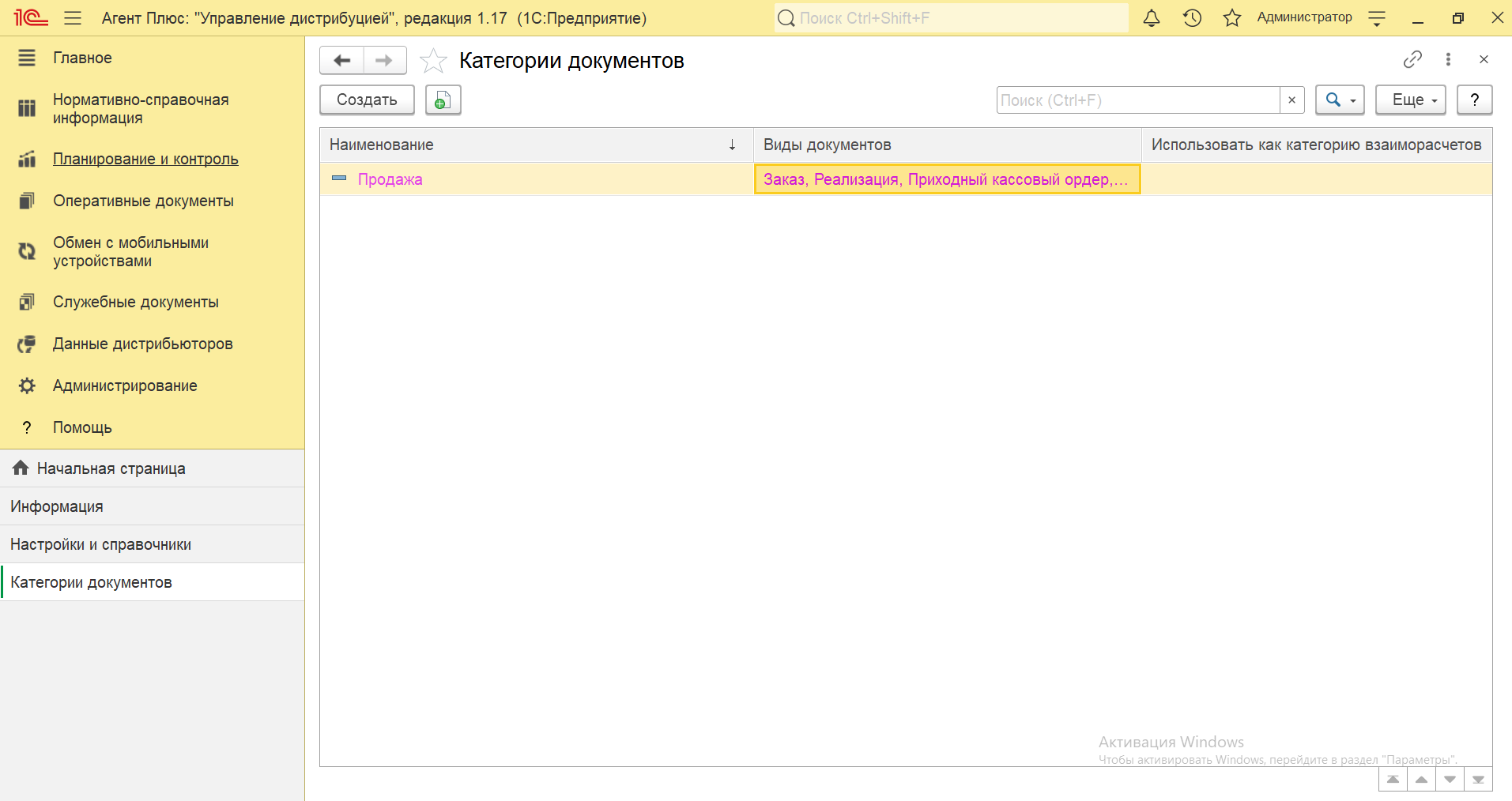The width and height of the screenshot is (1512, 801).
Task: Expand the magnifier search dropdown
Action: pos(1340,100)
